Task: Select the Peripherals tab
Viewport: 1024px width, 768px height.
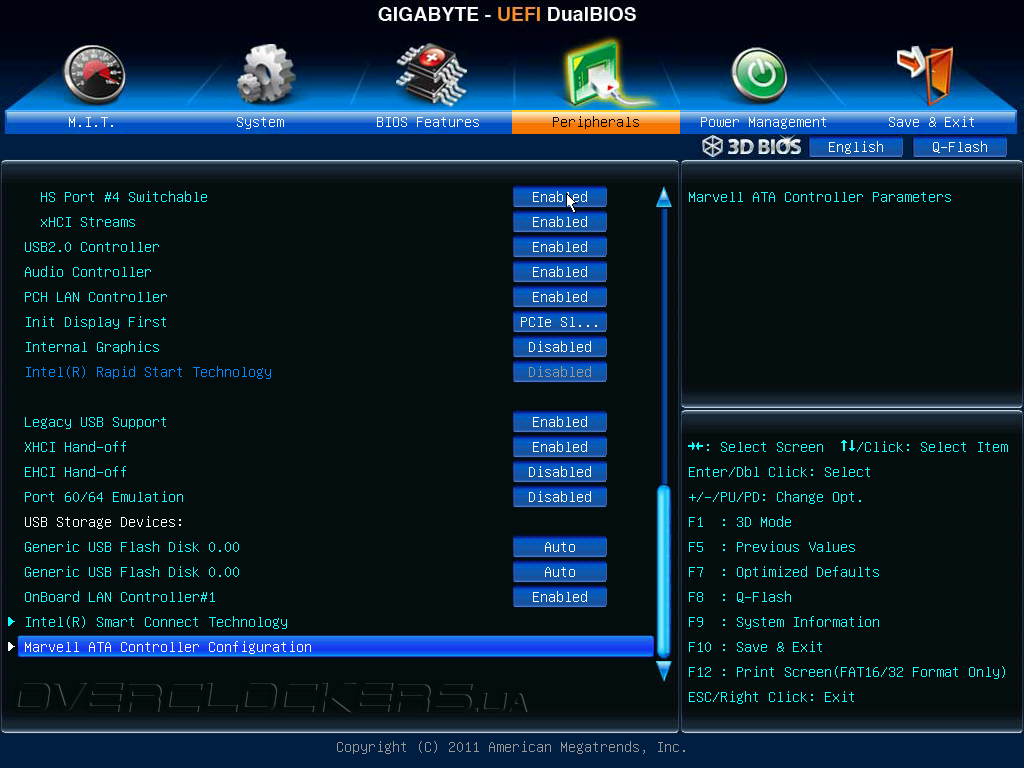Action: coord(596,122)
